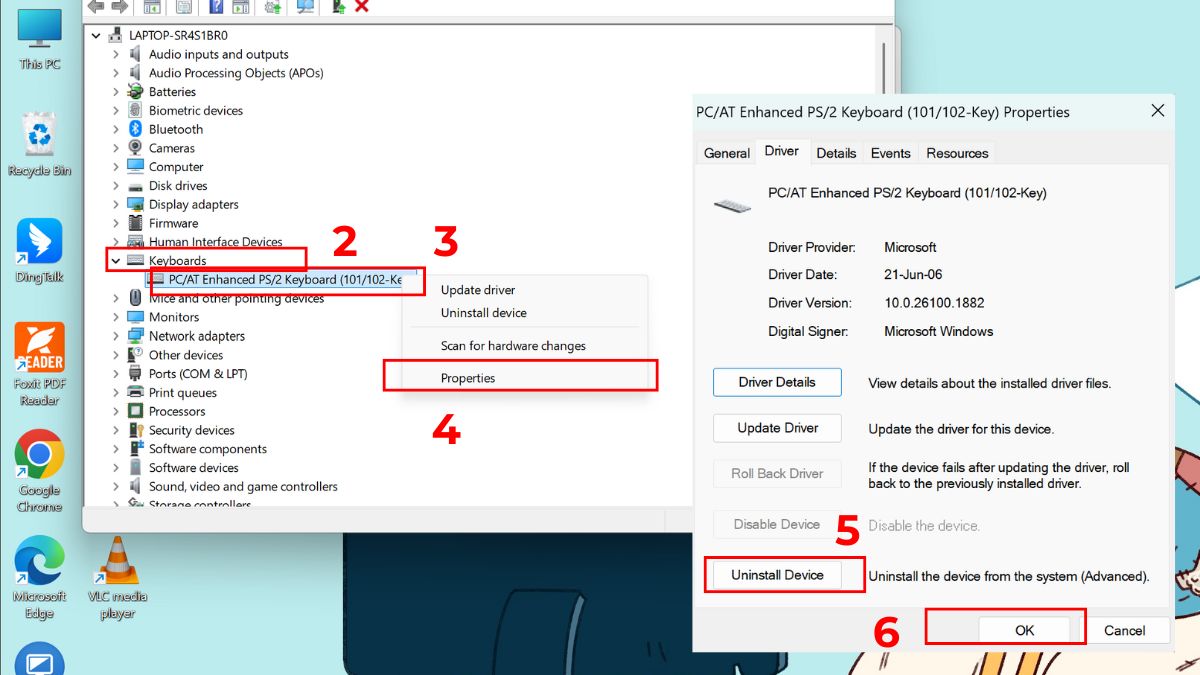
Task: Select the Foxit PDF Reader desktop shortcut
Action: click(40, 365)
